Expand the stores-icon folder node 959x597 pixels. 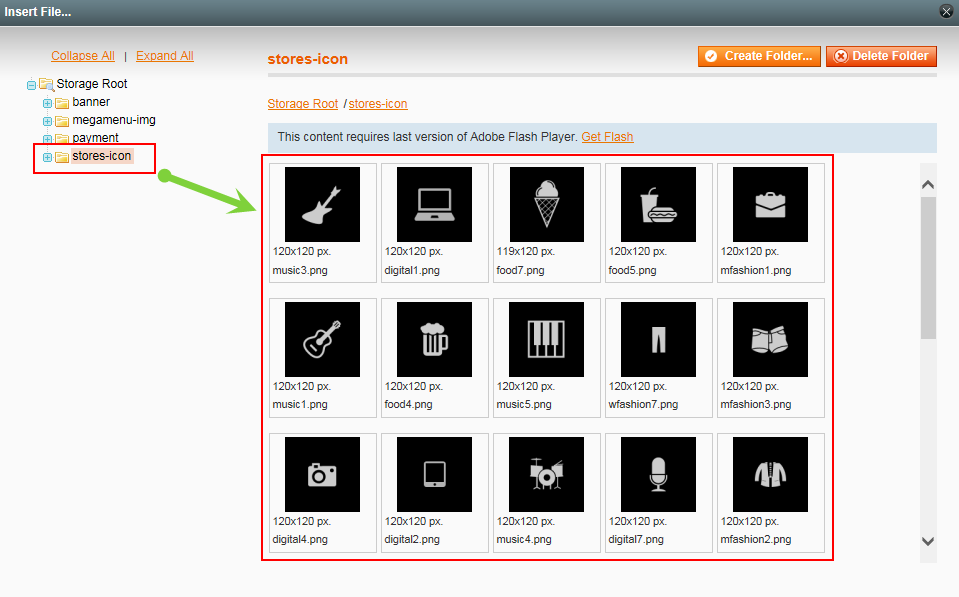point(47,157)
